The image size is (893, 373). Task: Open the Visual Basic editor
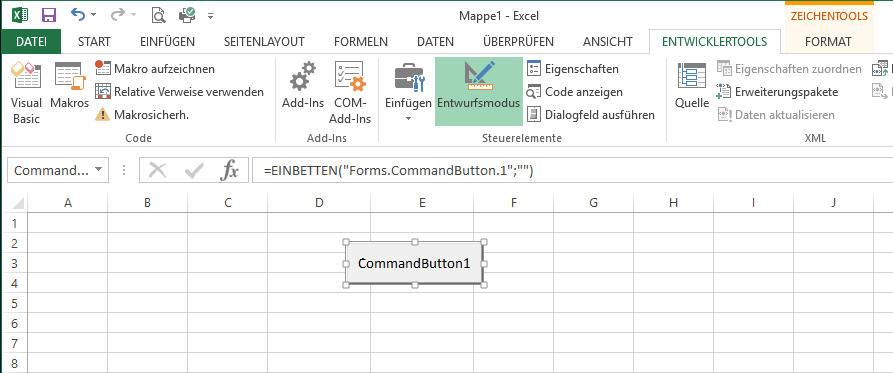(x=26, y=93)
